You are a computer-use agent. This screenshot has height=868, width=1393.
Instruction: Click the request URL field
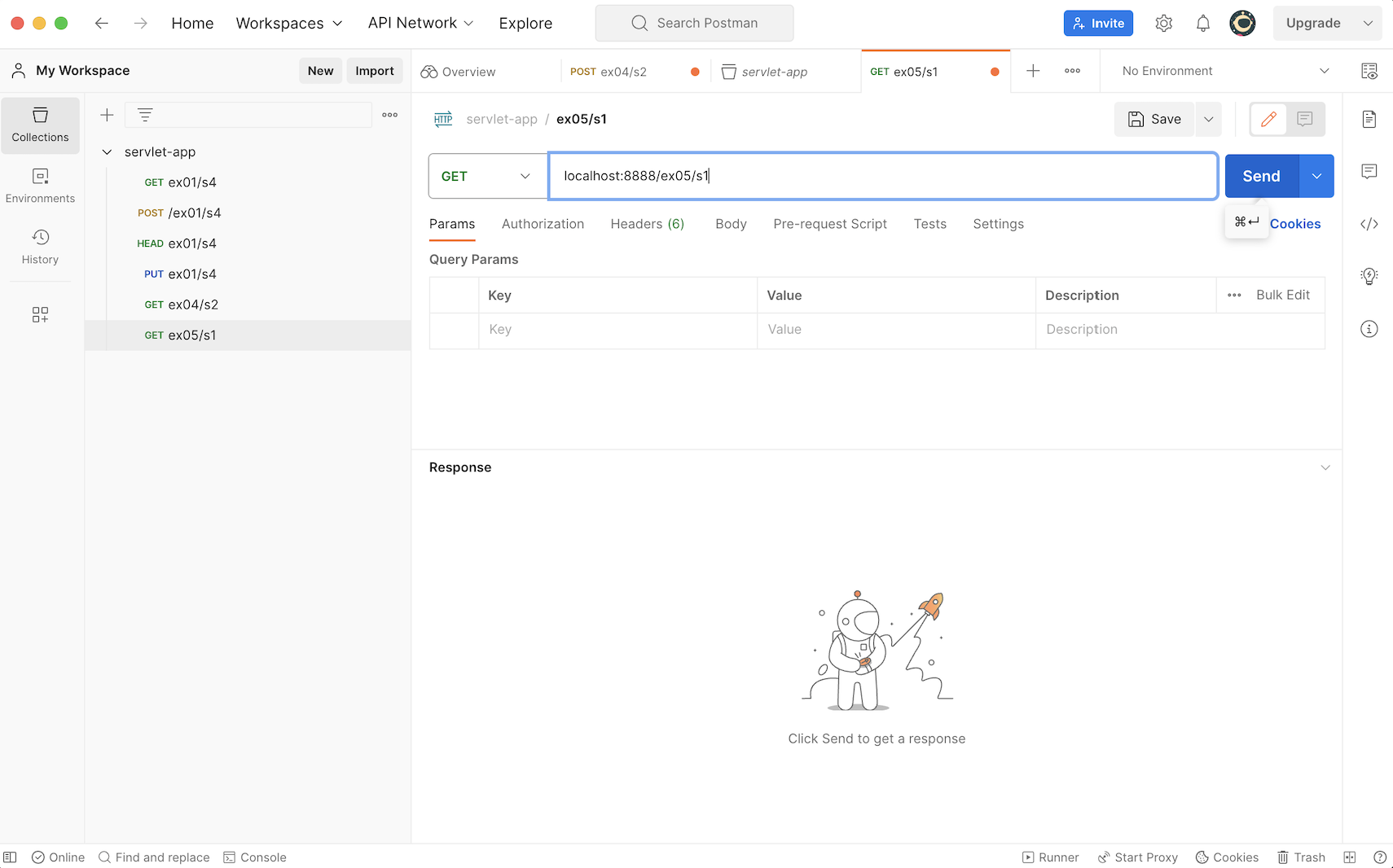click(884, 176)
